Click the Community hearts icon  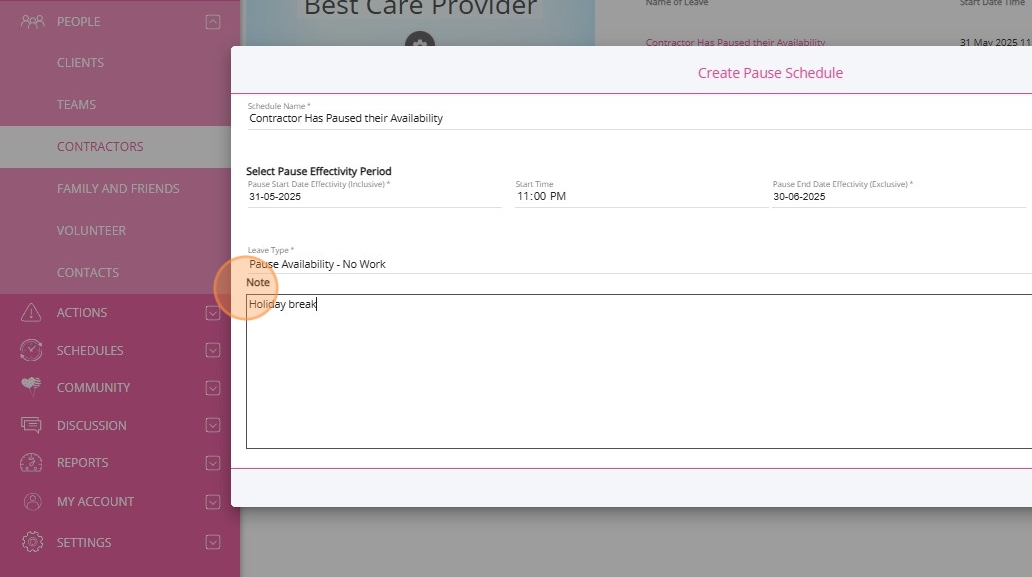click(31, 386)
